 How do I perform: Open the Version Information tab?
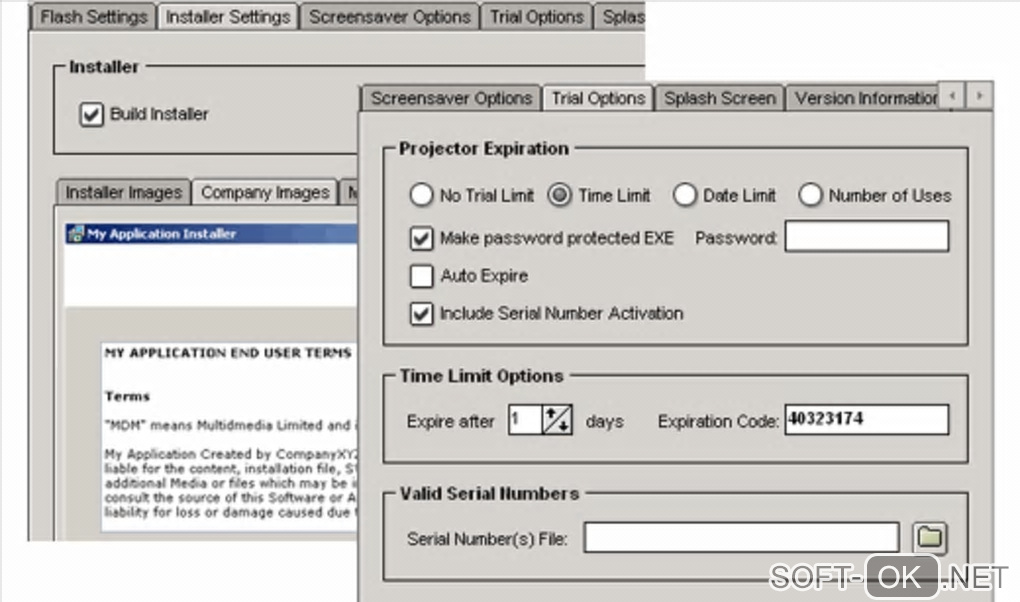(x=864, y=98)
